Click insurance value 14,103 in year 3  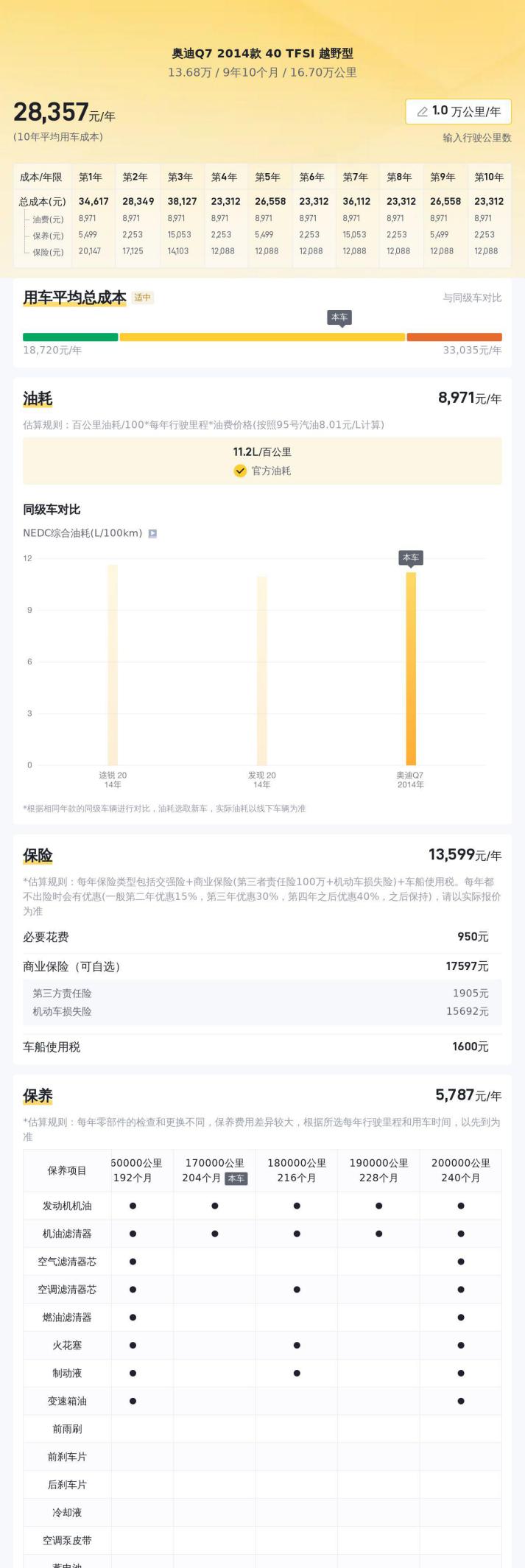[x=178, y=251]
